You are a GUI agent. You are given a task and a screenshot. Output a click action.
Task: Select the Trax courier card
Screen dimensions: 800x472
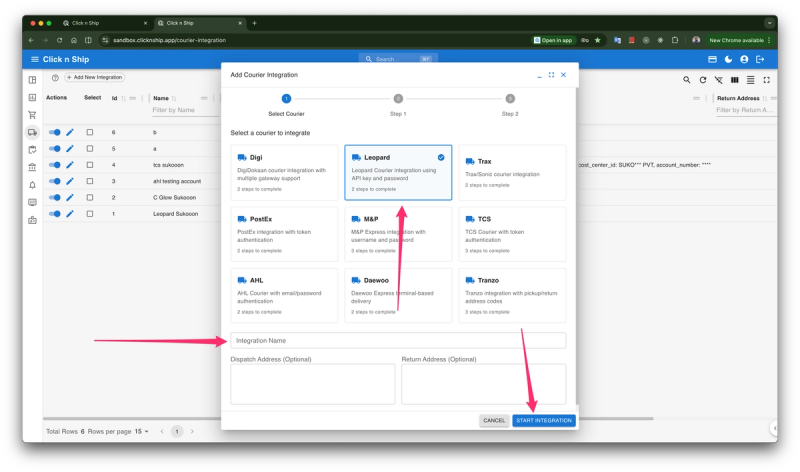tap(512, 172)
